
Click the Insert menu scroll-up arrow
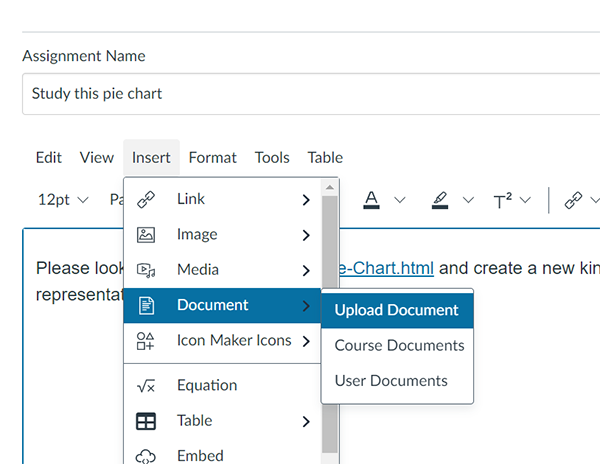[329, 187]
